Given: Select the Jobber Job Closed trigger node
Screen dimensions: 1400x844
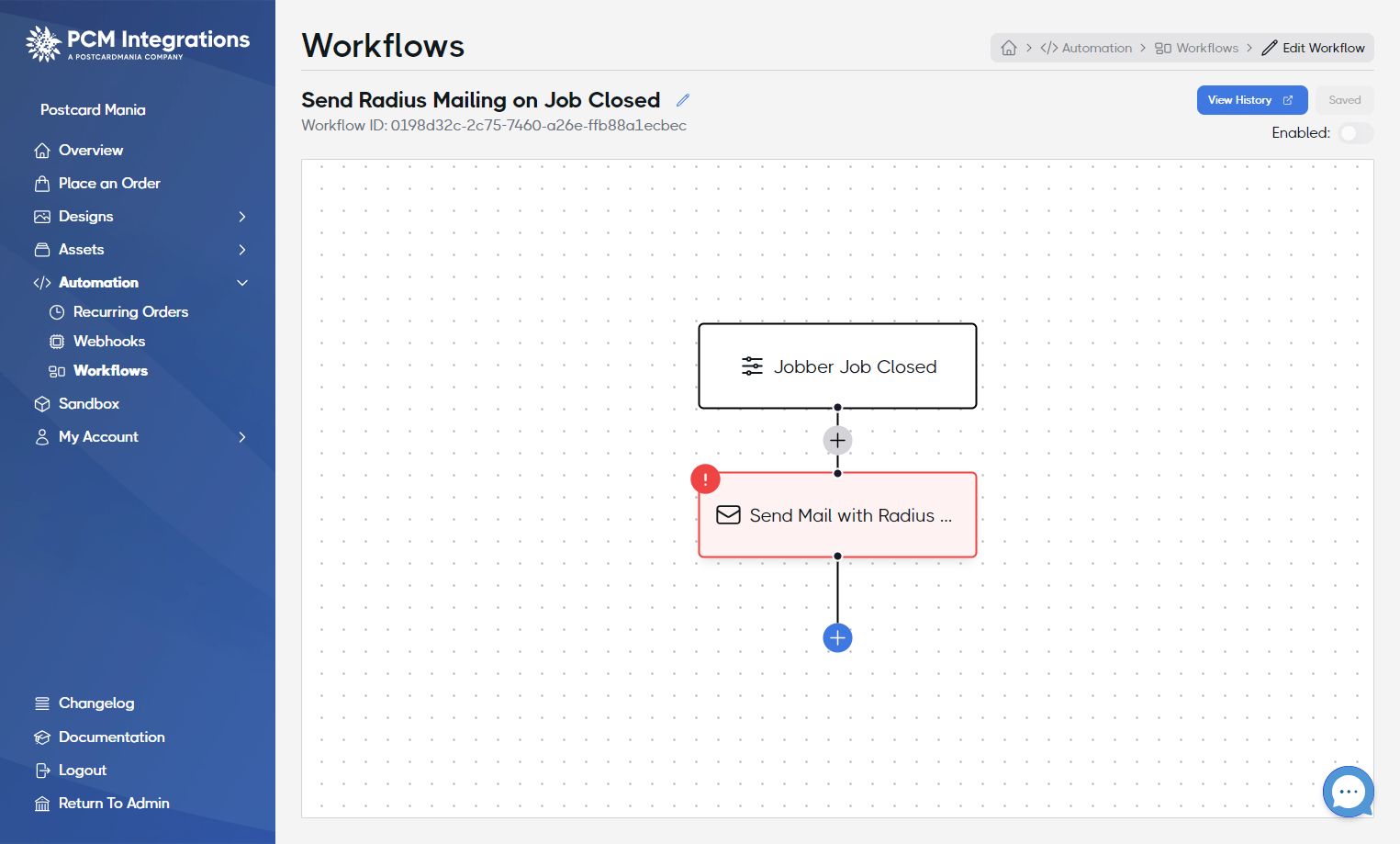Looking at the screenshot, I should [x=837, y=366].
